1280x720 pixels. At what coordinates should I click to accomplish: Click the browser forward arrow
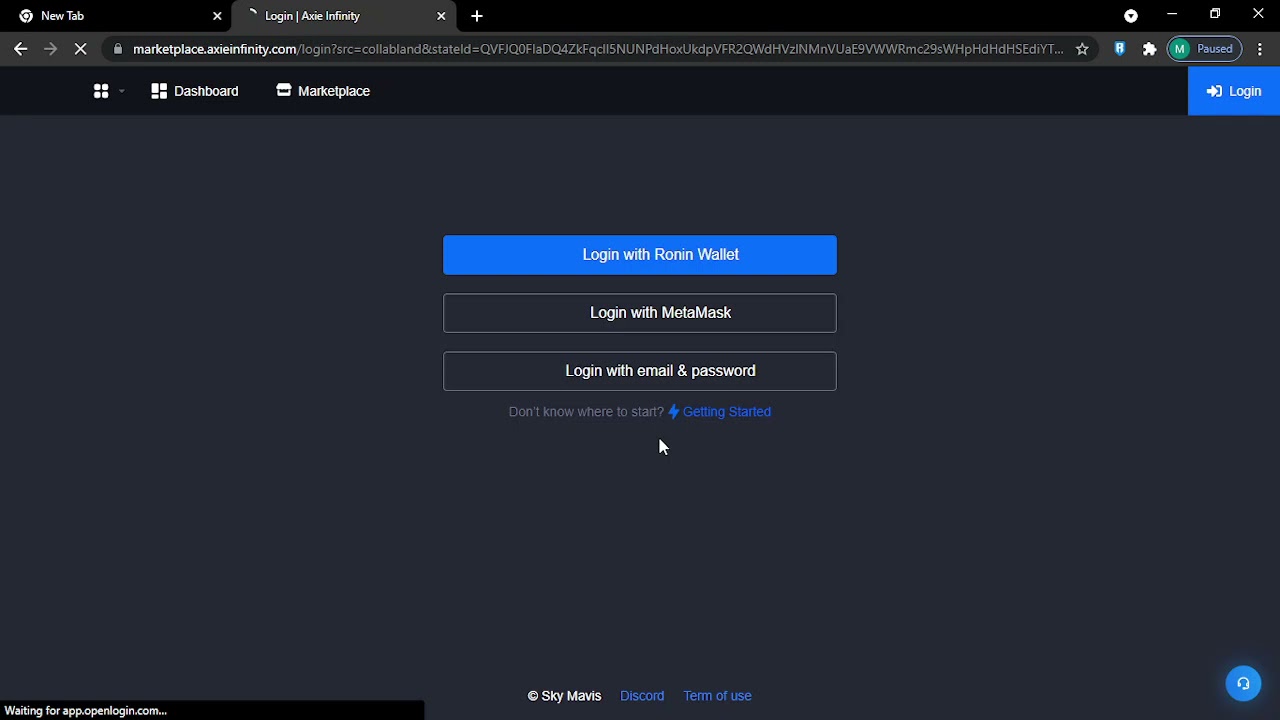pos(51,49)
